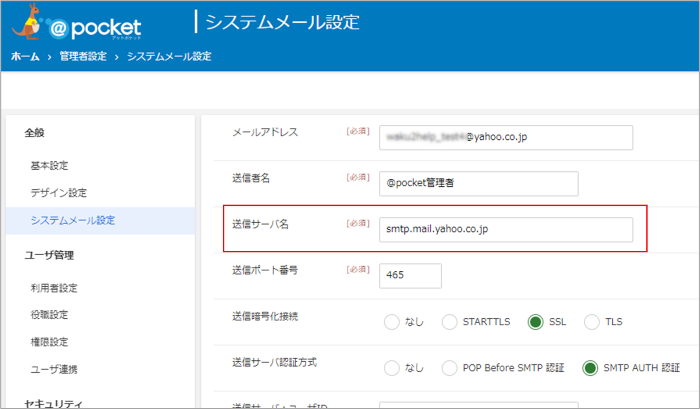Open 基本設定 in sidebar
This screenshot has width=700, height=409.
click(x=50, y=166)
